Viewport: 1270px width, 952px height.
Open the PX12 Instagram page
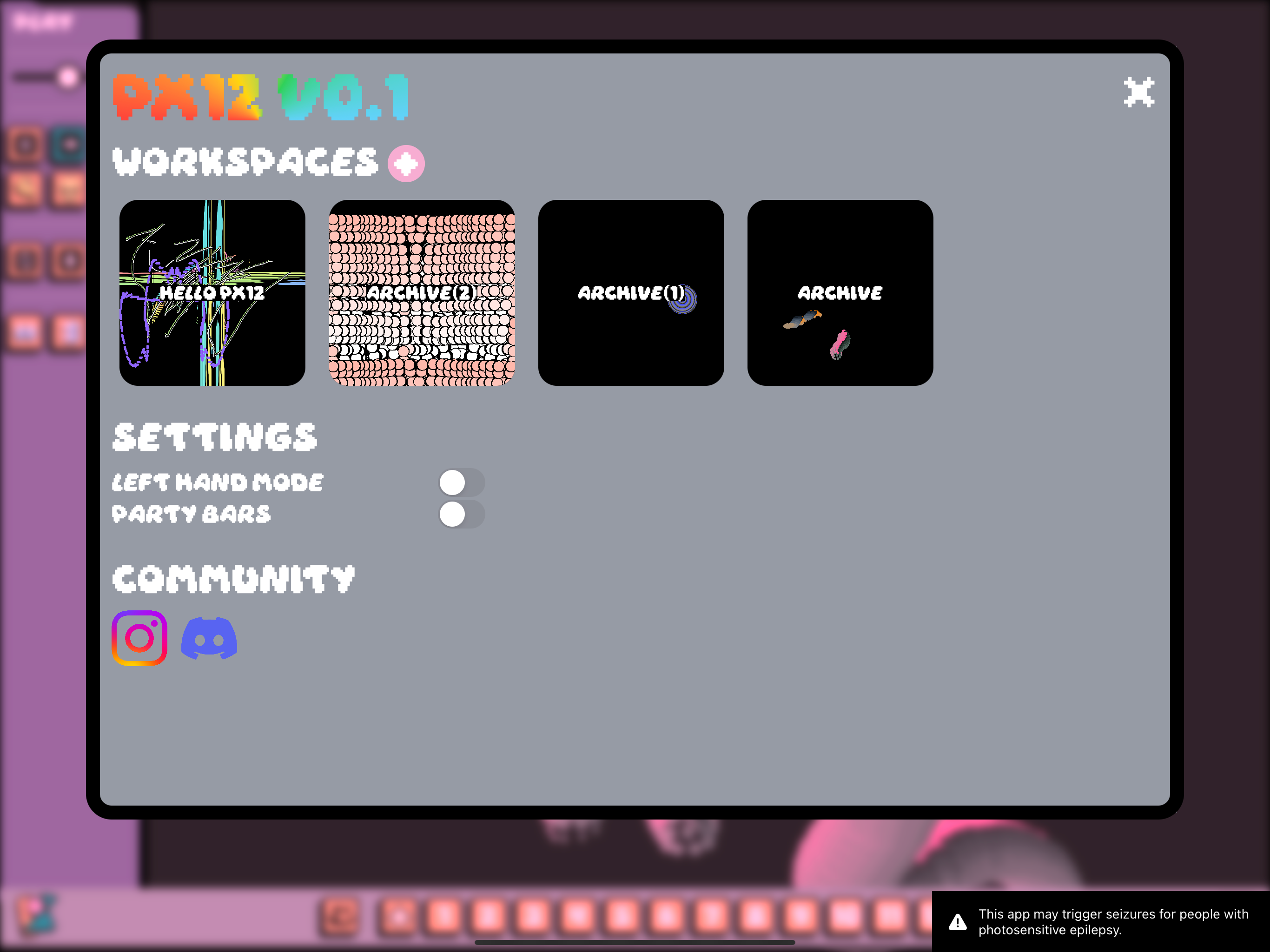(x=139, y=638)
